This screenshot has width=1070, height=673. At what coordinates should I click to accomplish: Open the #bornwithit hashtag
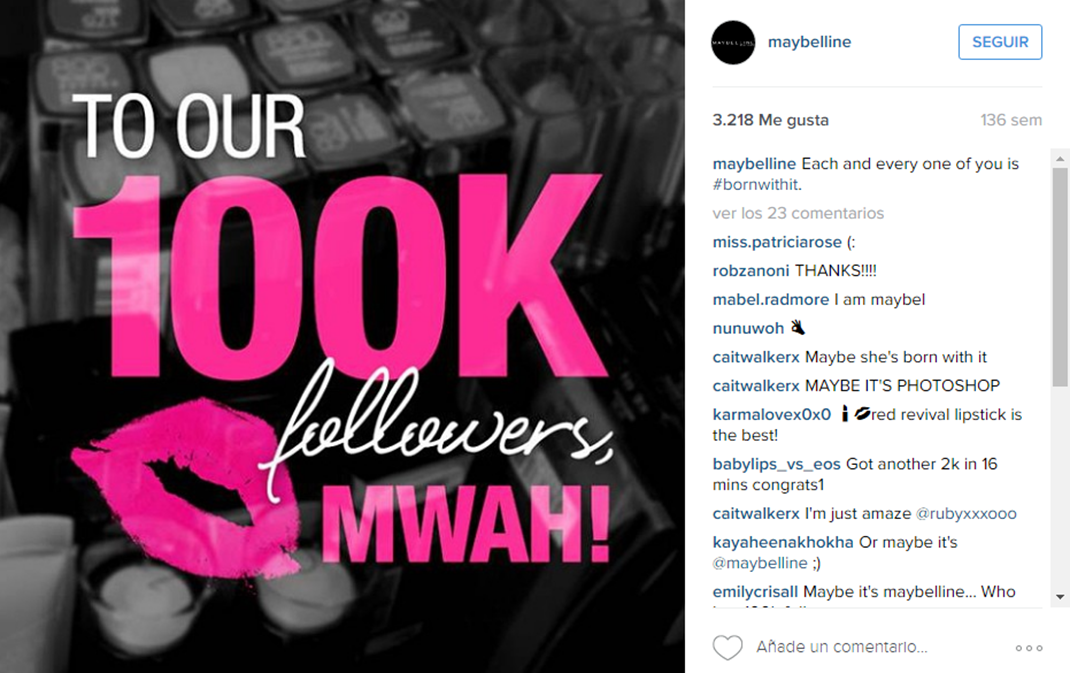757,184
